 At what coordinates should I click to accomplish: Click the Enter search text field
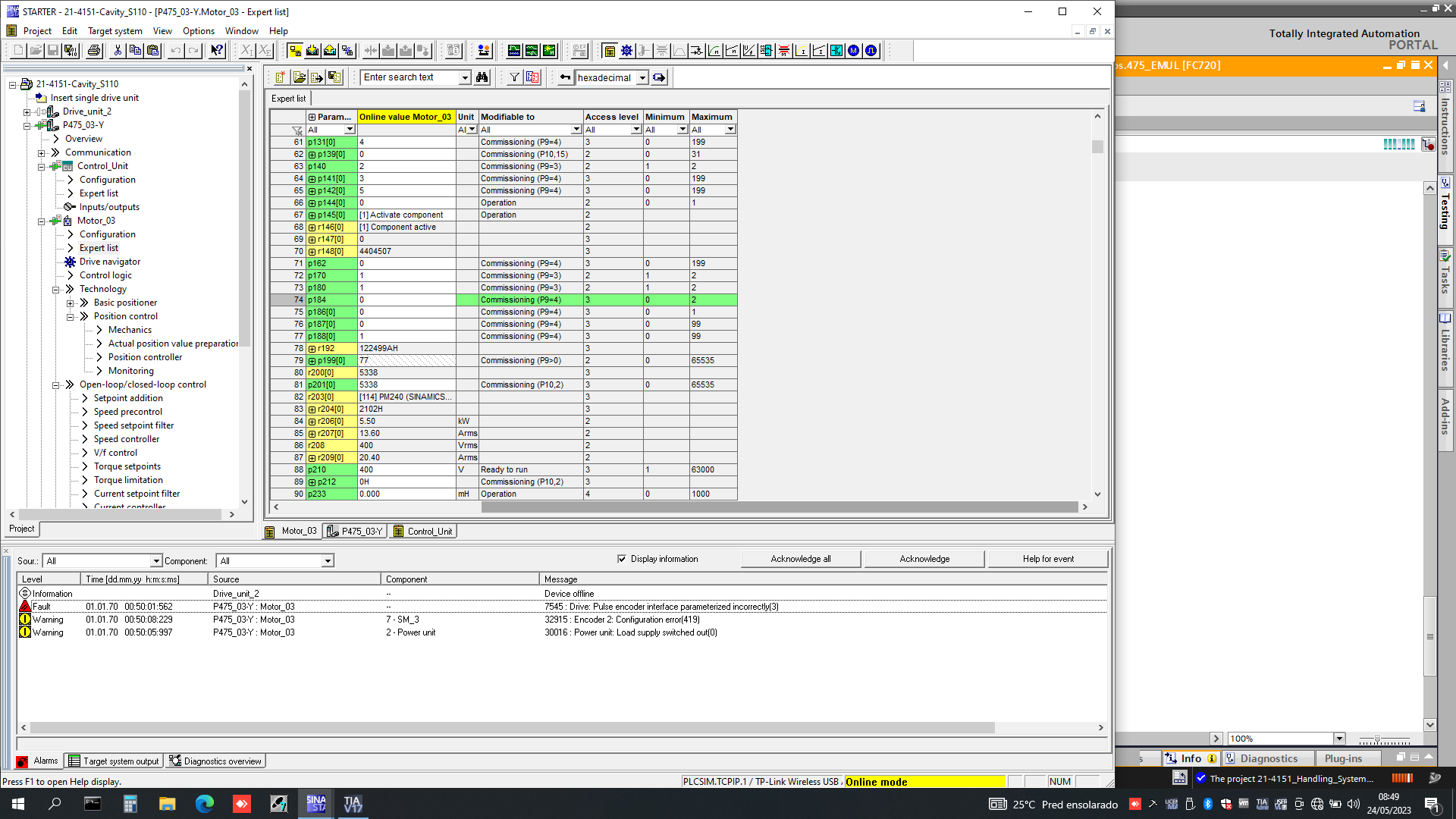(x=409, y=77)
